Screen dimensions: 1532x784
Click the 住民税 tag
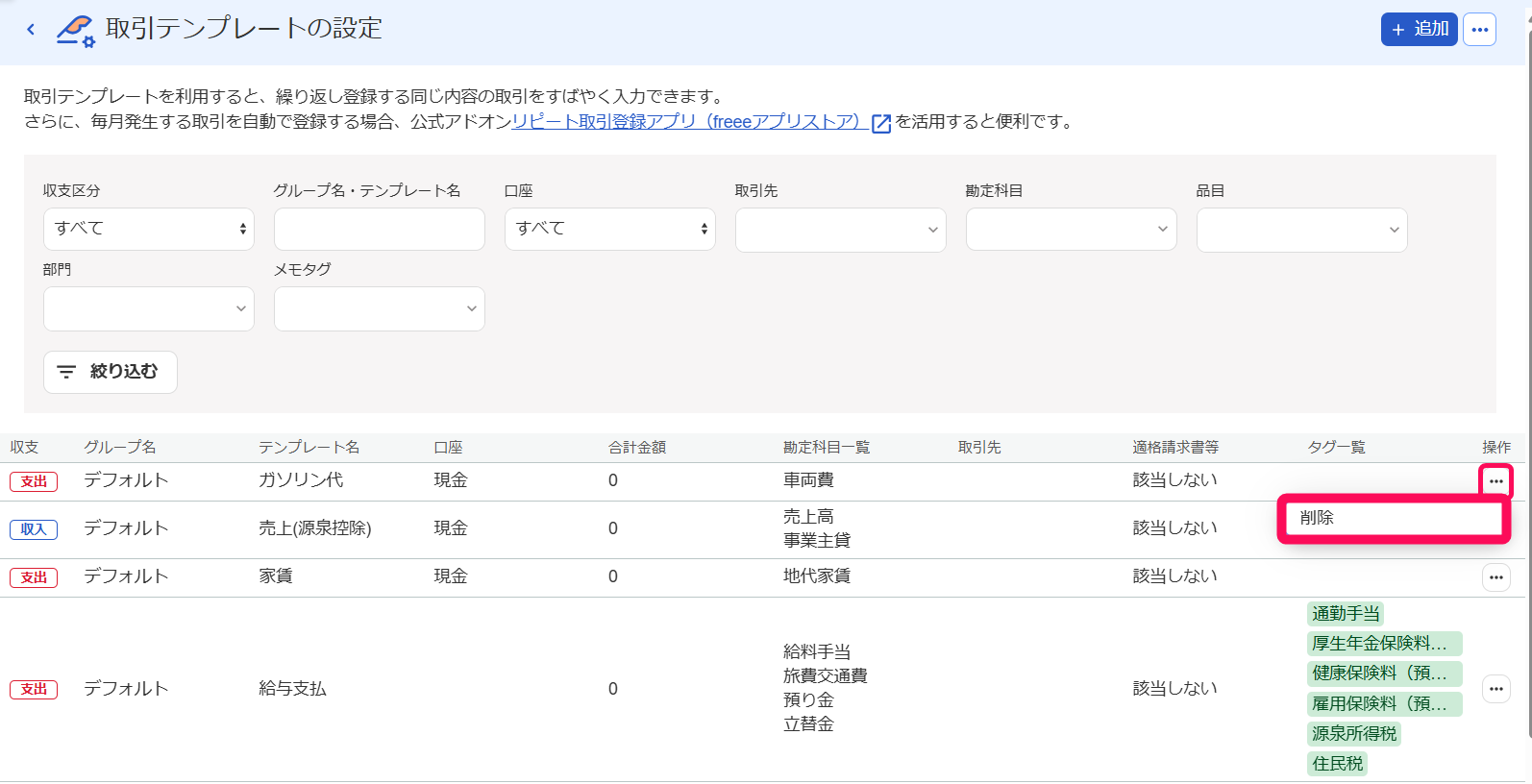tap(1337, 764)
